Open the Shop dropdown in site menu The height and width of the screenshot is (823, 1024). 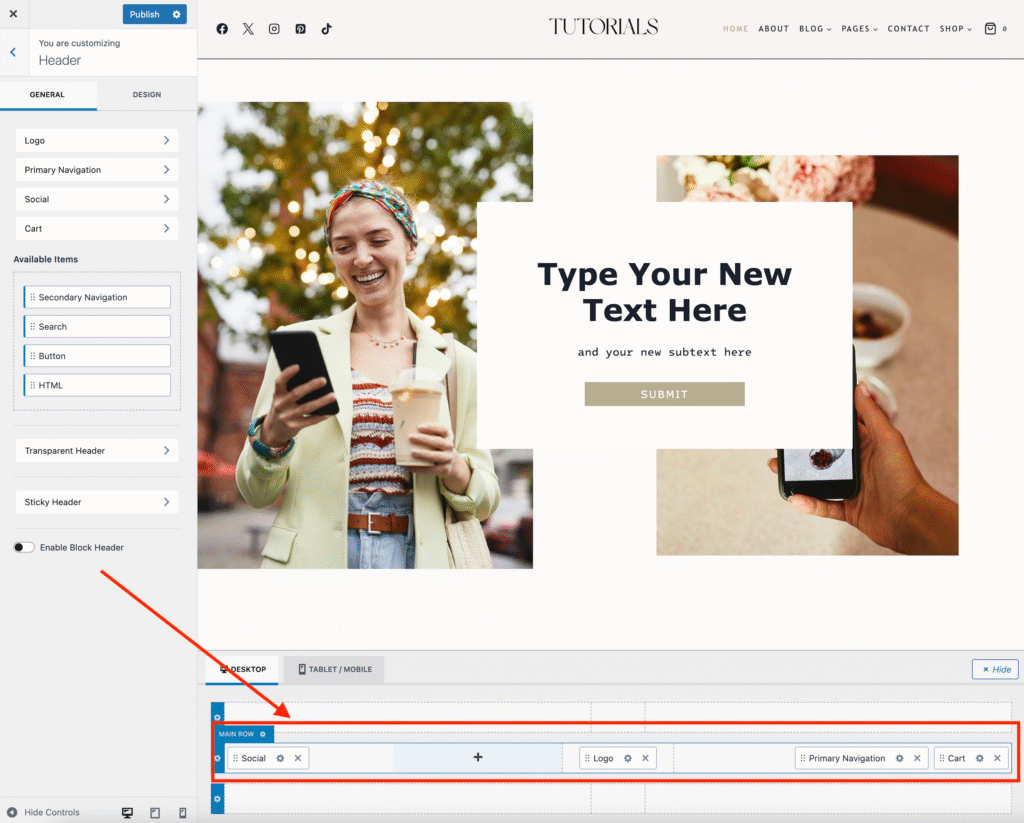coord(955,29)
